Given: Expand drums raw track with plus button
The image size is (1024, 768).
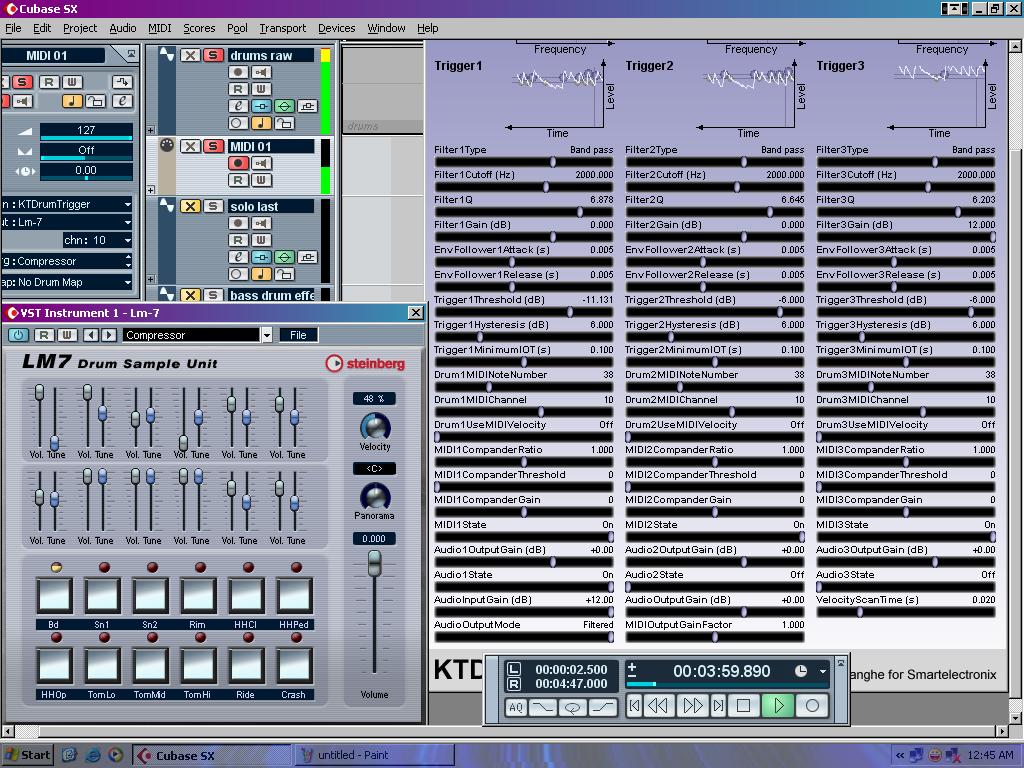Looking at the screenshot, I should [x=151, y=130].
